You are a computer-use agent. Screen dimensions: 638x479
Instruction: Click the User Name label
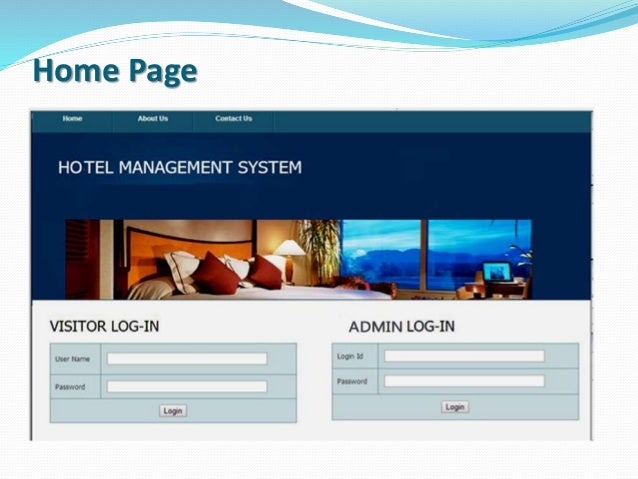point(72,359)
